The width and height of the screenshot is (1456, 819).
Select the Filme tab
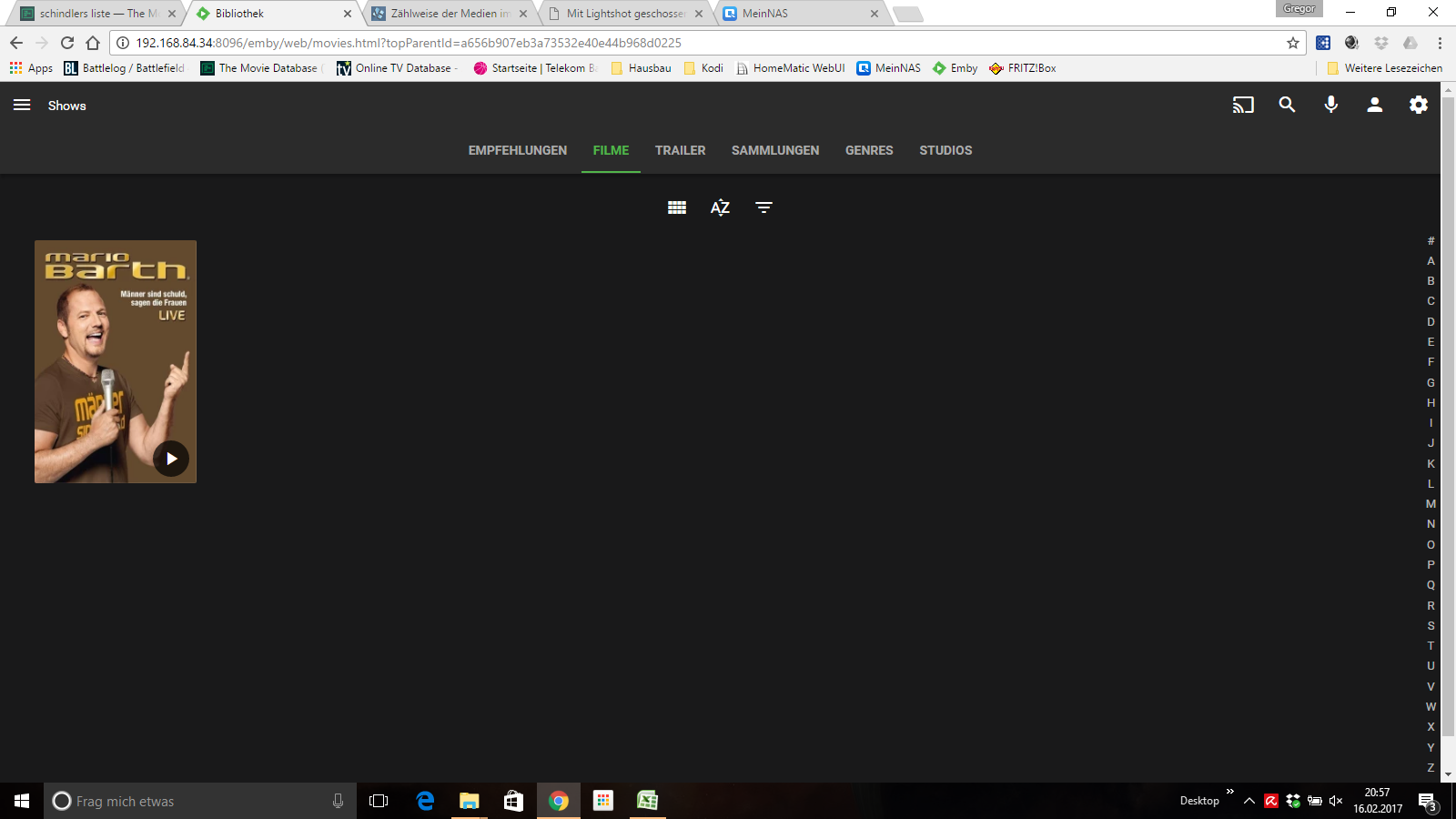(x=611, y=150)
